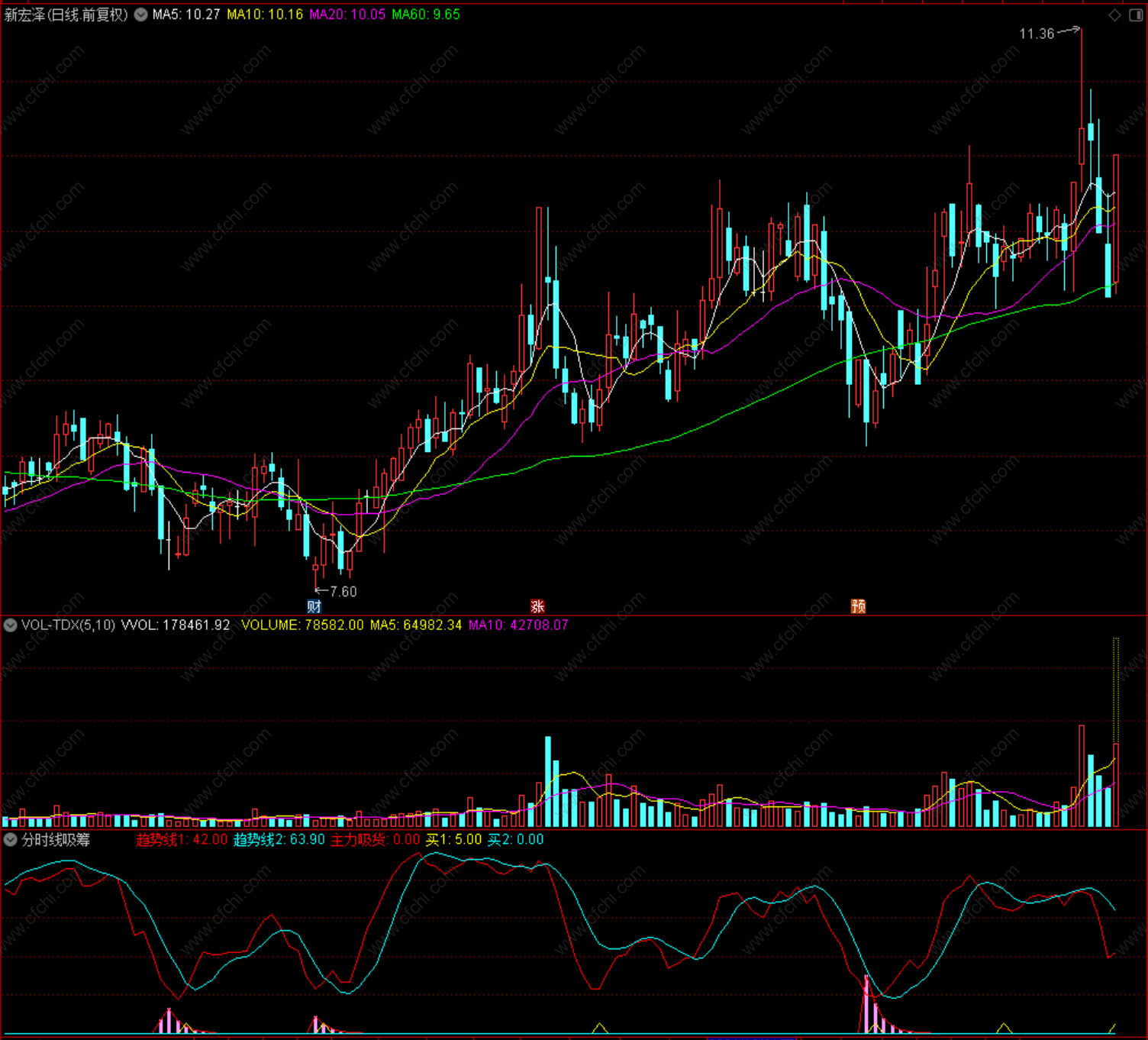Click the 11.36 high price label

1037,34
